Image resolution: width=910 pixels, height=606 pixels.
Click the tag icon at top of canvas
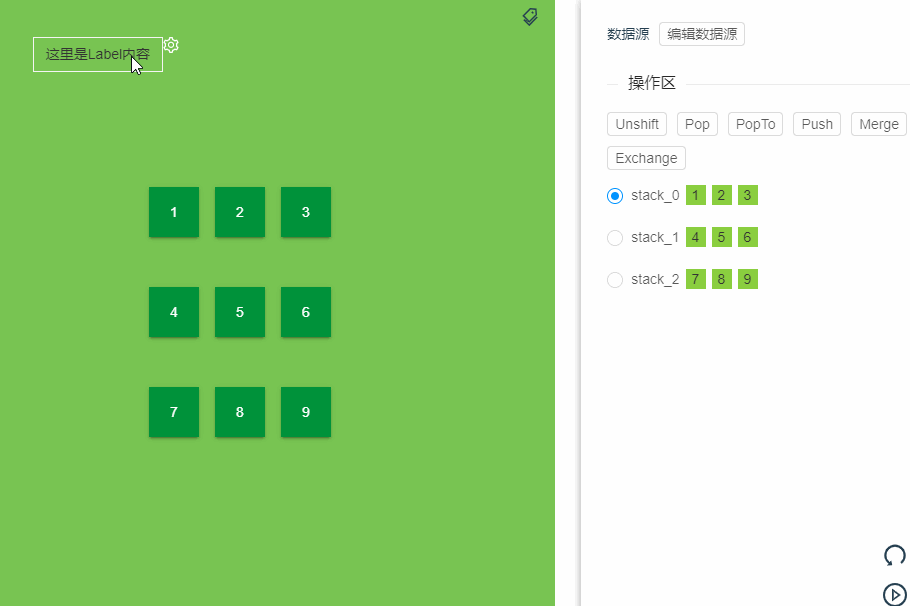(x=530, y=16)
